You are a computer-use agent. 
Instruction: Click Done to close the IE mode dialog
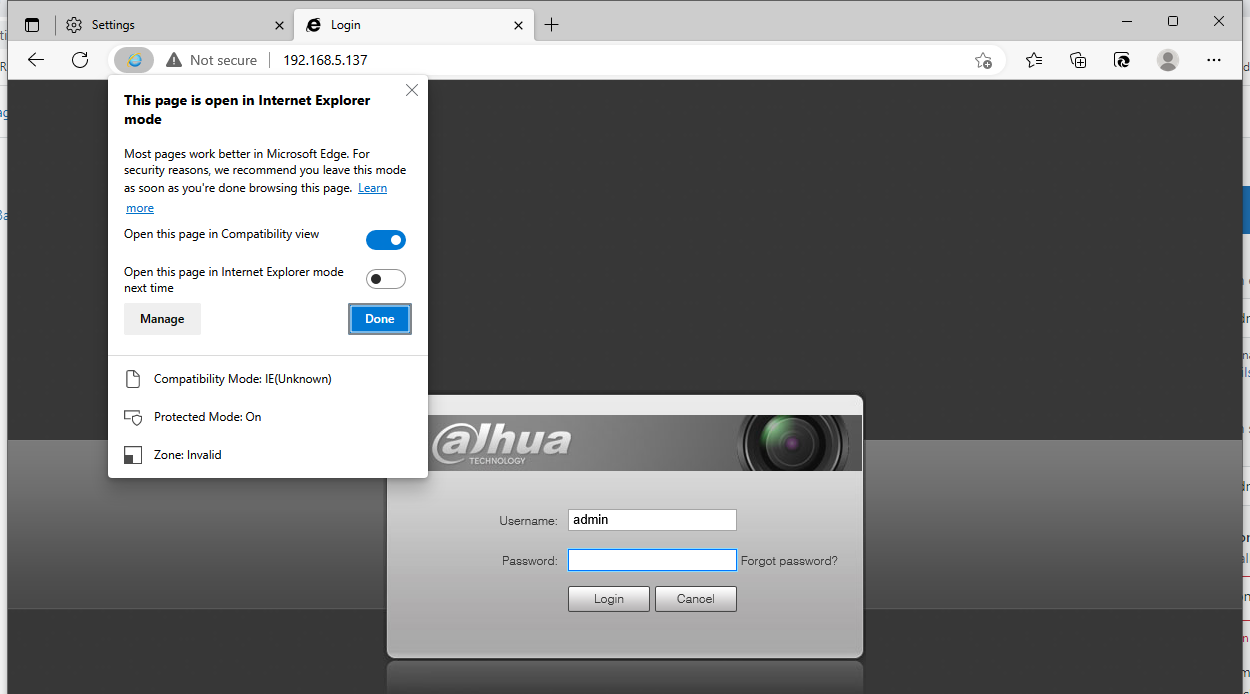click(379, 318)
